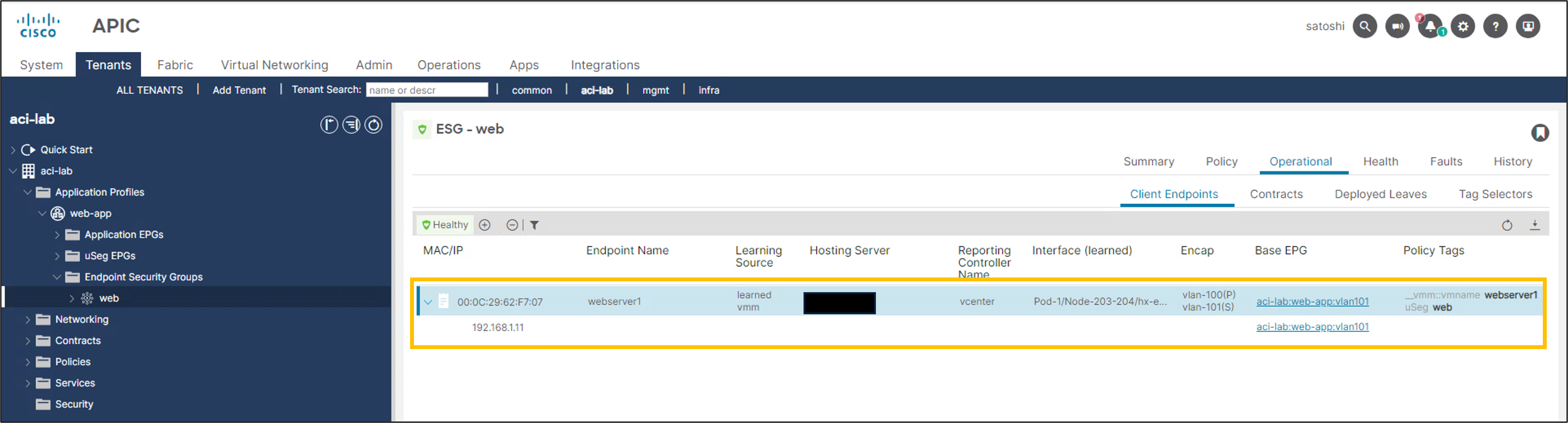Select the common tenant
This screenshot has height=423, width=1568.
532,90
